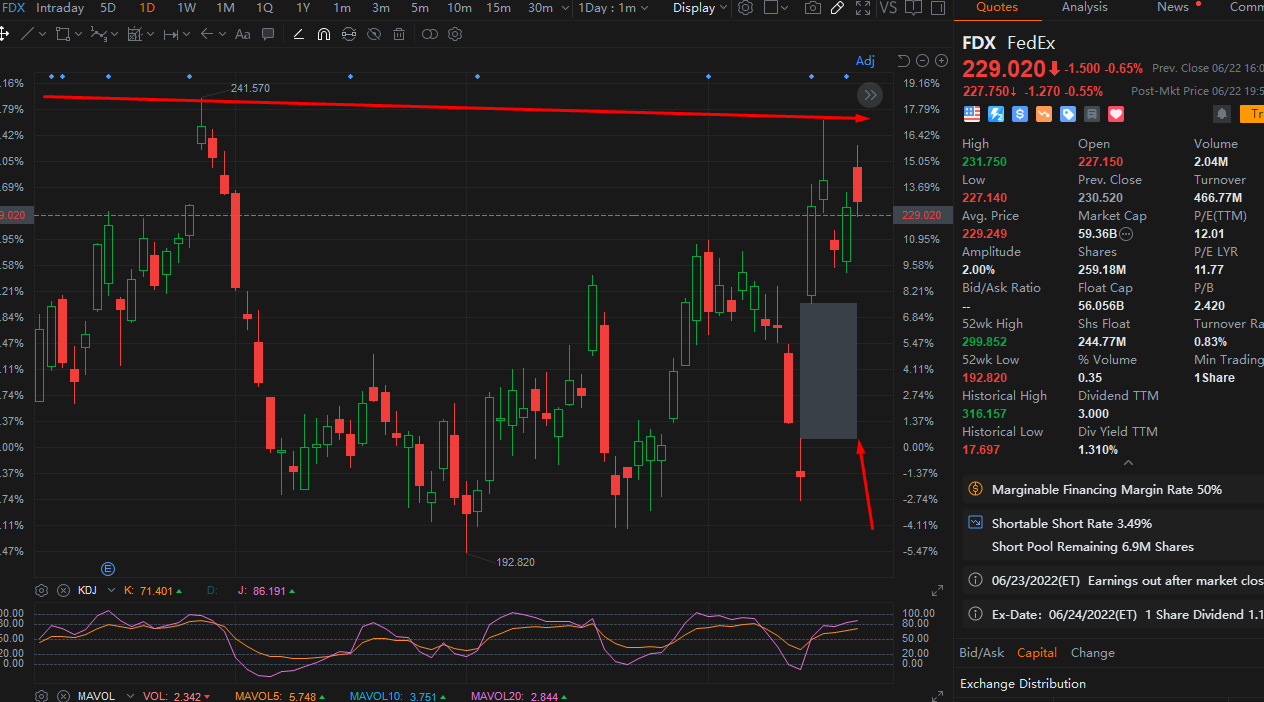Toggle the Adj price adjustment

pyautogui.click(x=865, y=61)
